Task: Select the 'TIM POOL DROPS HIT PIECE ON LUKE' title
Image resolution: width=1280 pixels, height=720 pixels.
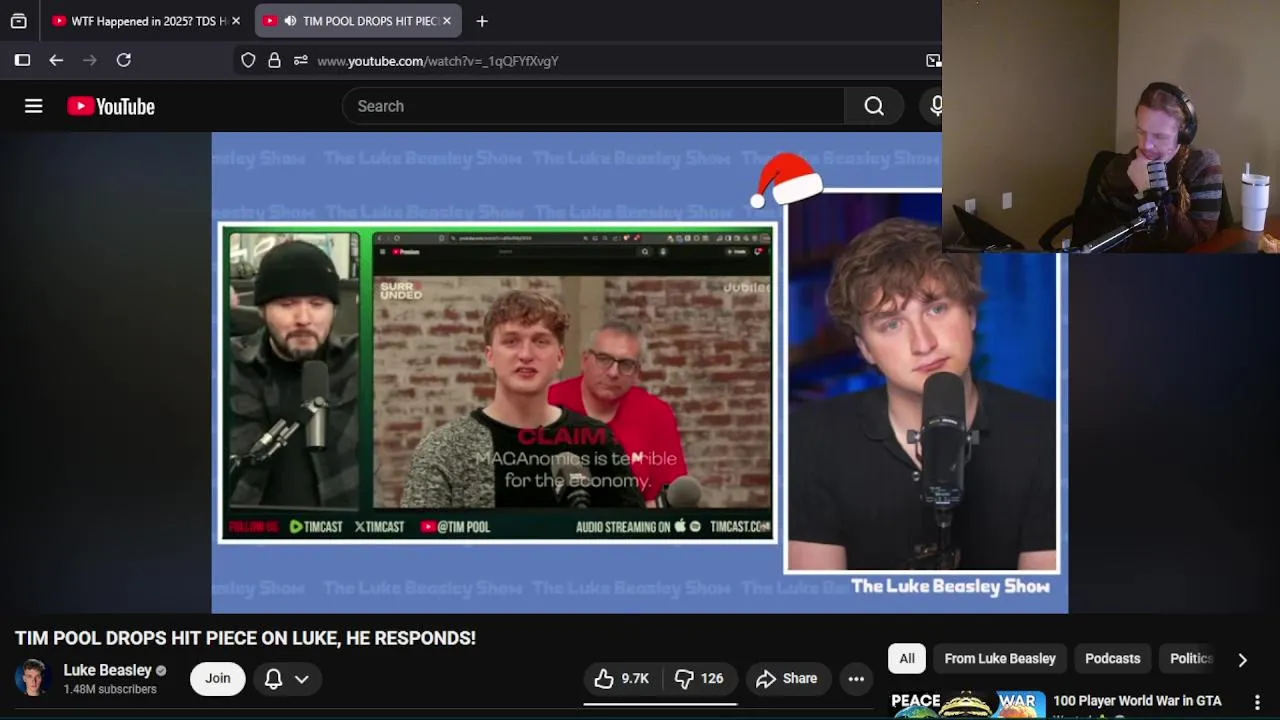Action: click(245, 638)
